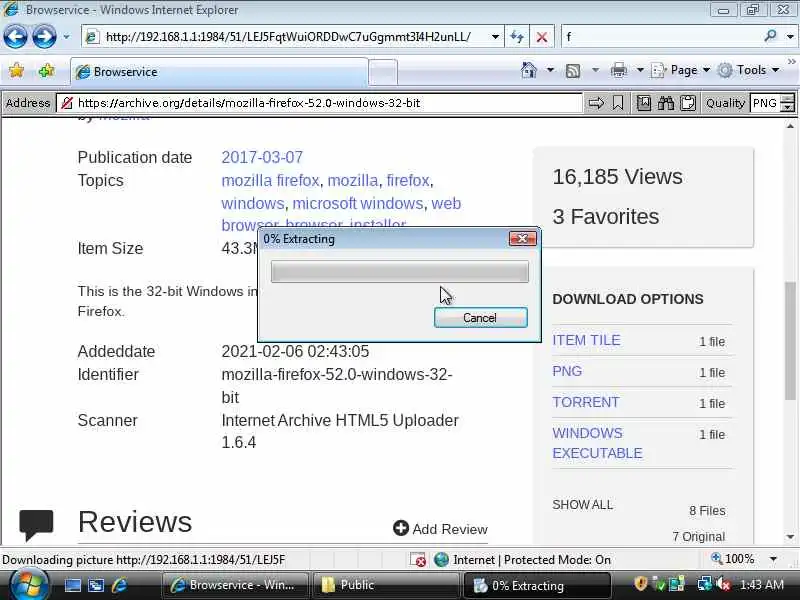
Task: Launch Internet Explorer from quick launch
Action: point(119,585)
